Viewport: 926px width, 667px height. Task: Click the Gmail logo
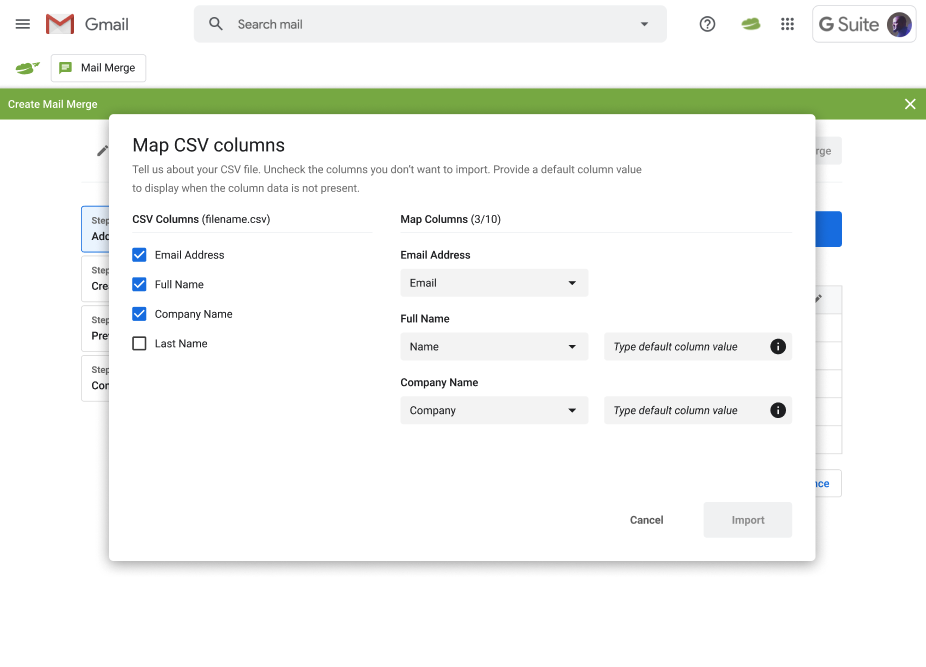click(87, 24)
